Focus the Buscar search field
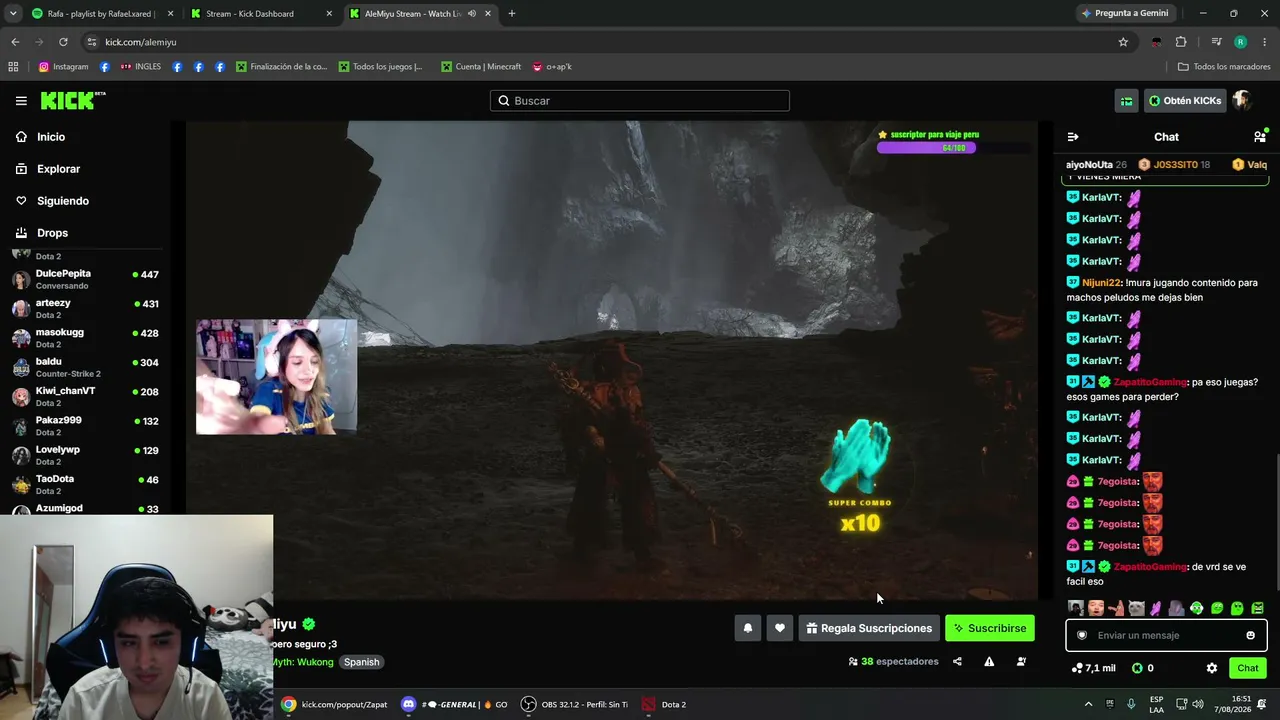The image size is (1280, 720). [640, 101]
